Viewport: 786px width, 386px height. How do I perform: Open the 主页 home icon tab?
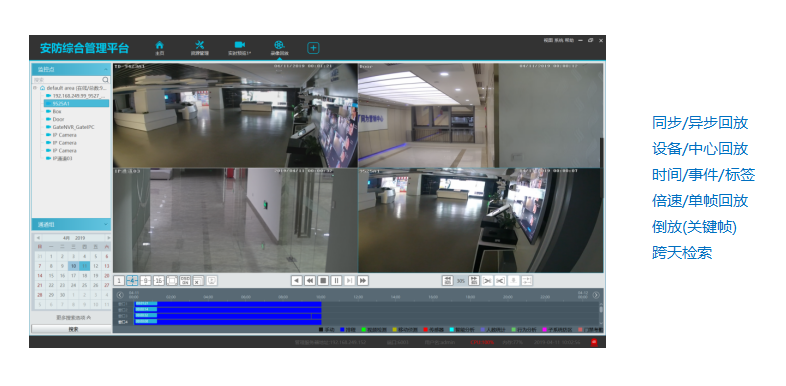(x=159, y=48)
